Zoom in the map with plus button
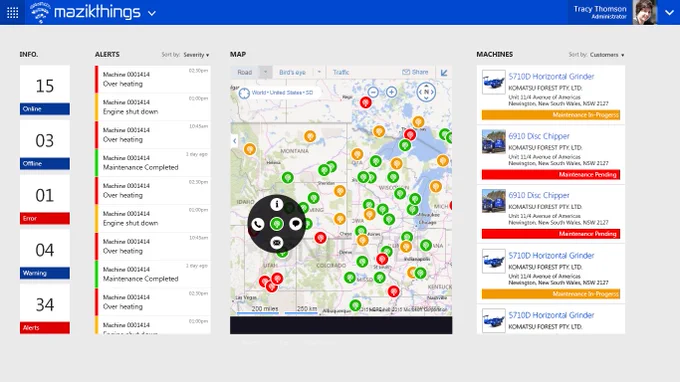 (x=391, y=92)
